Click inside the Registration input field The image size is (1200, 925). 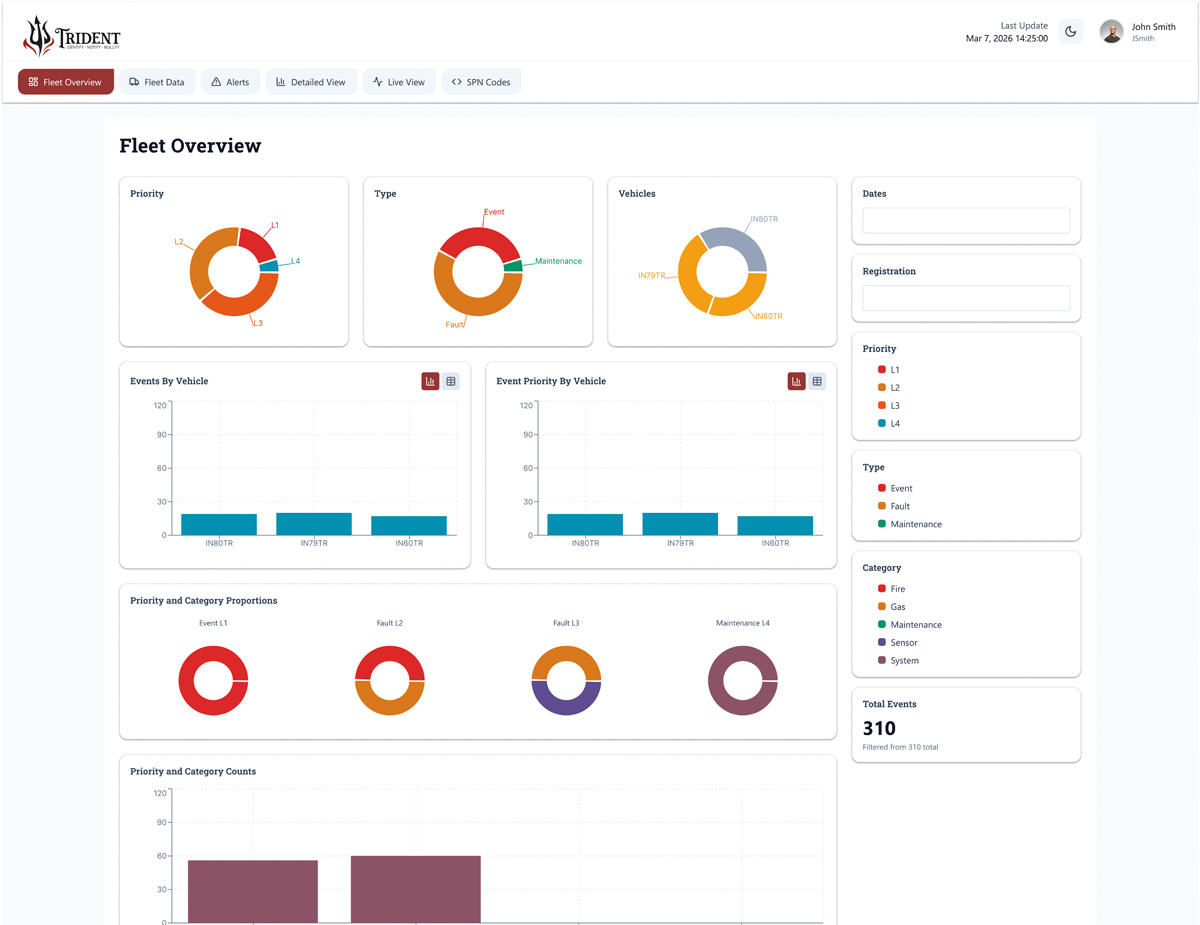tap(965, 298)
